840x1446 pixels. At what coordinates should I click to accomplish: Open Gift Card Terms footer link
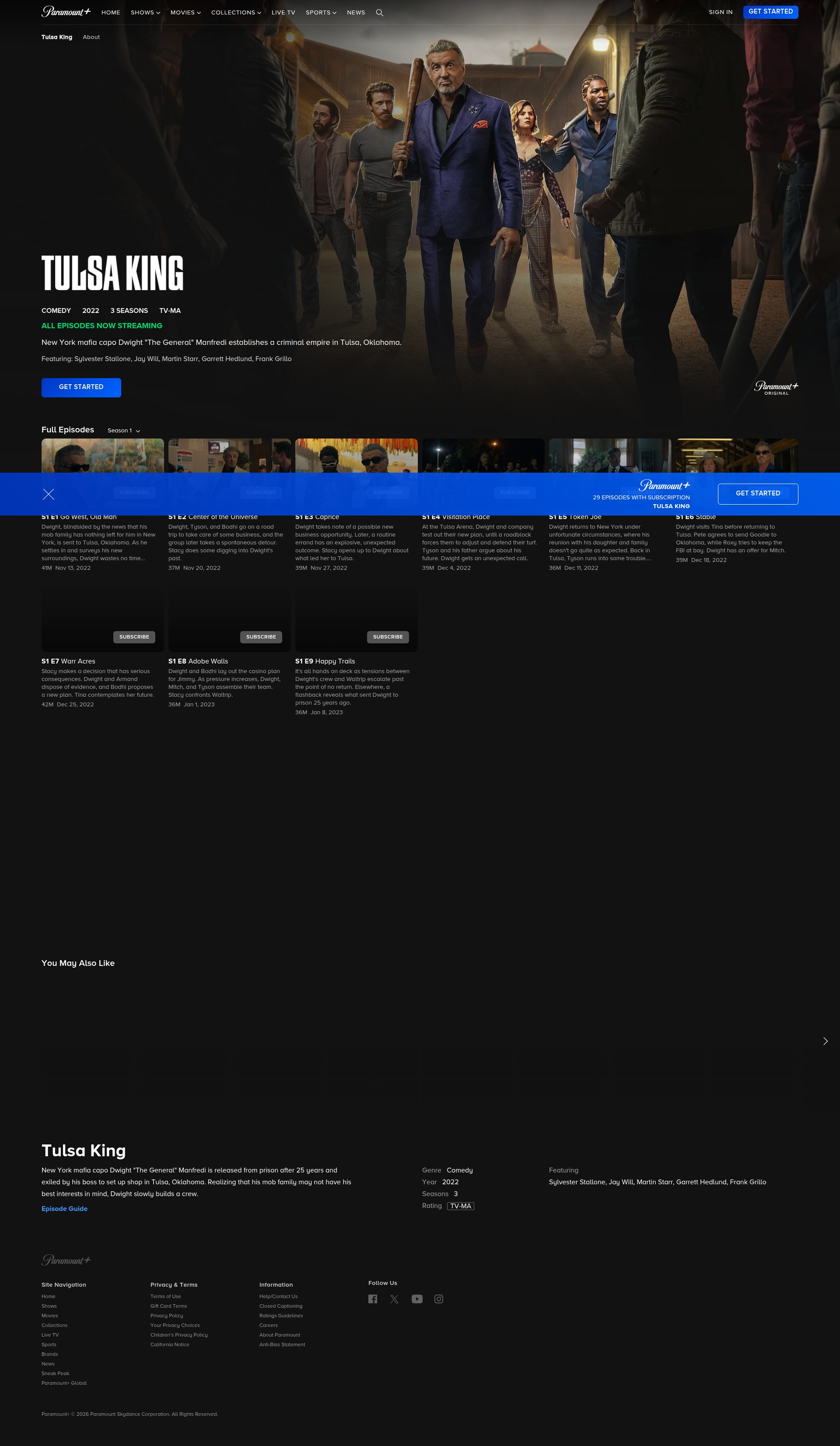click(169, 1306)
